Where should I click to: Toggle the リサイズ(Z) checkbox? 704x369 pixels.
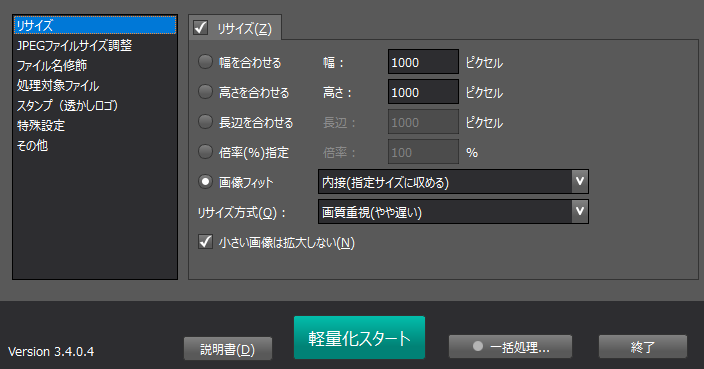[x=200, y=28]
